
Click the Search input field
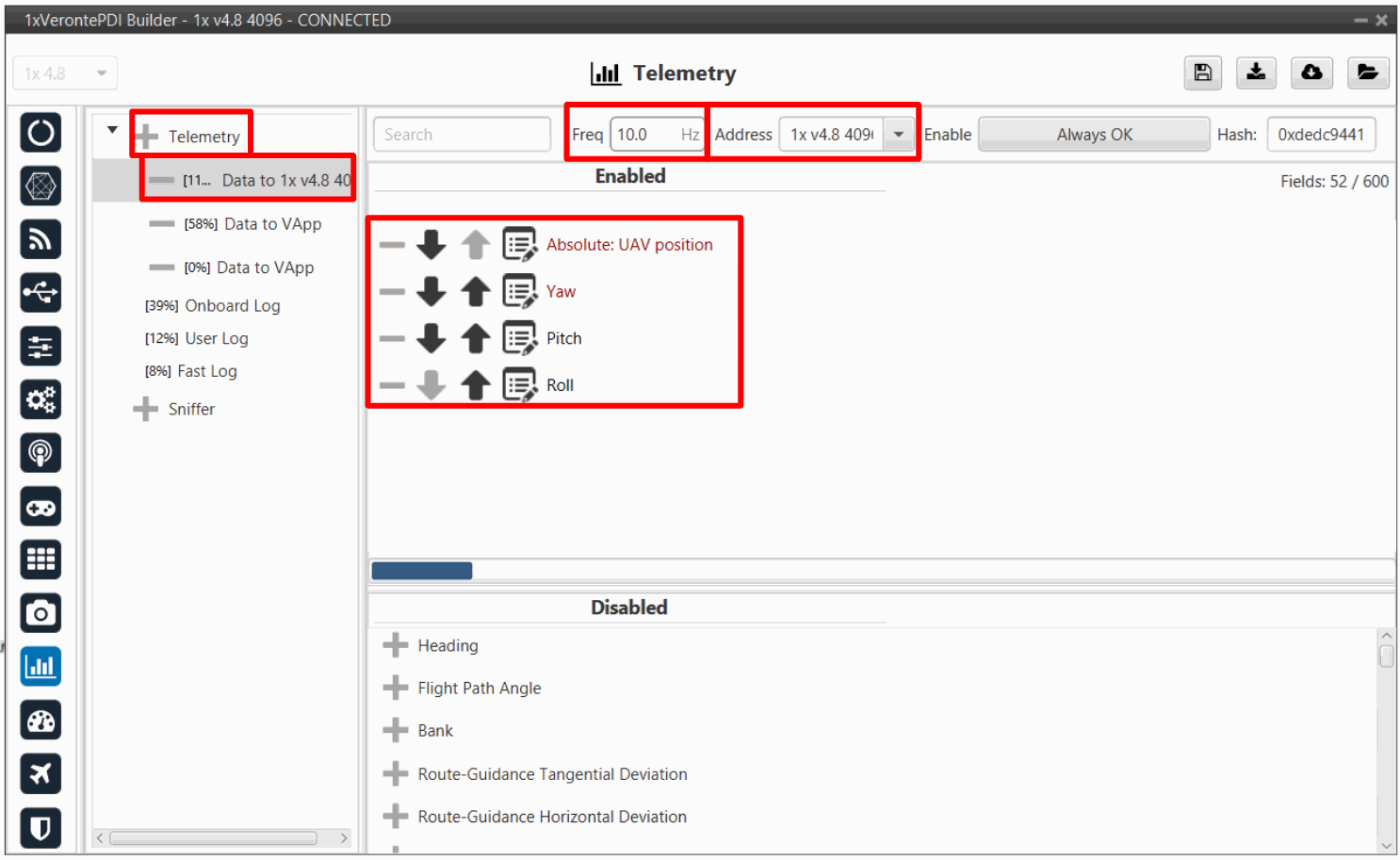462,135
